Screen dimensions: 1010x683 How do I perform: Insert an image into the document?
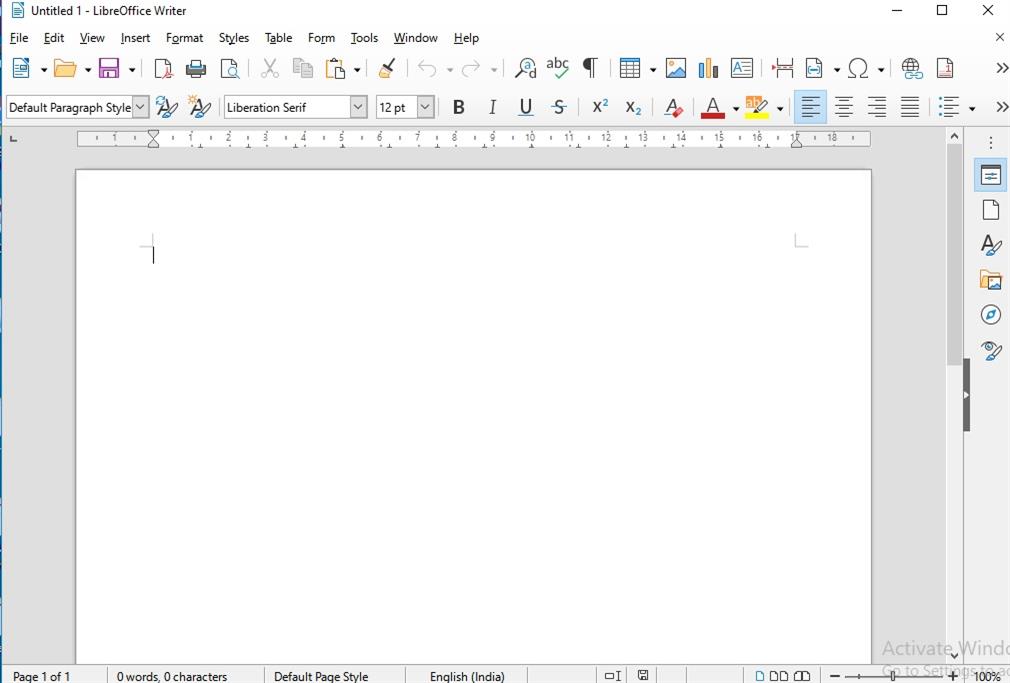pyautogui.click(x=677, y=68)
